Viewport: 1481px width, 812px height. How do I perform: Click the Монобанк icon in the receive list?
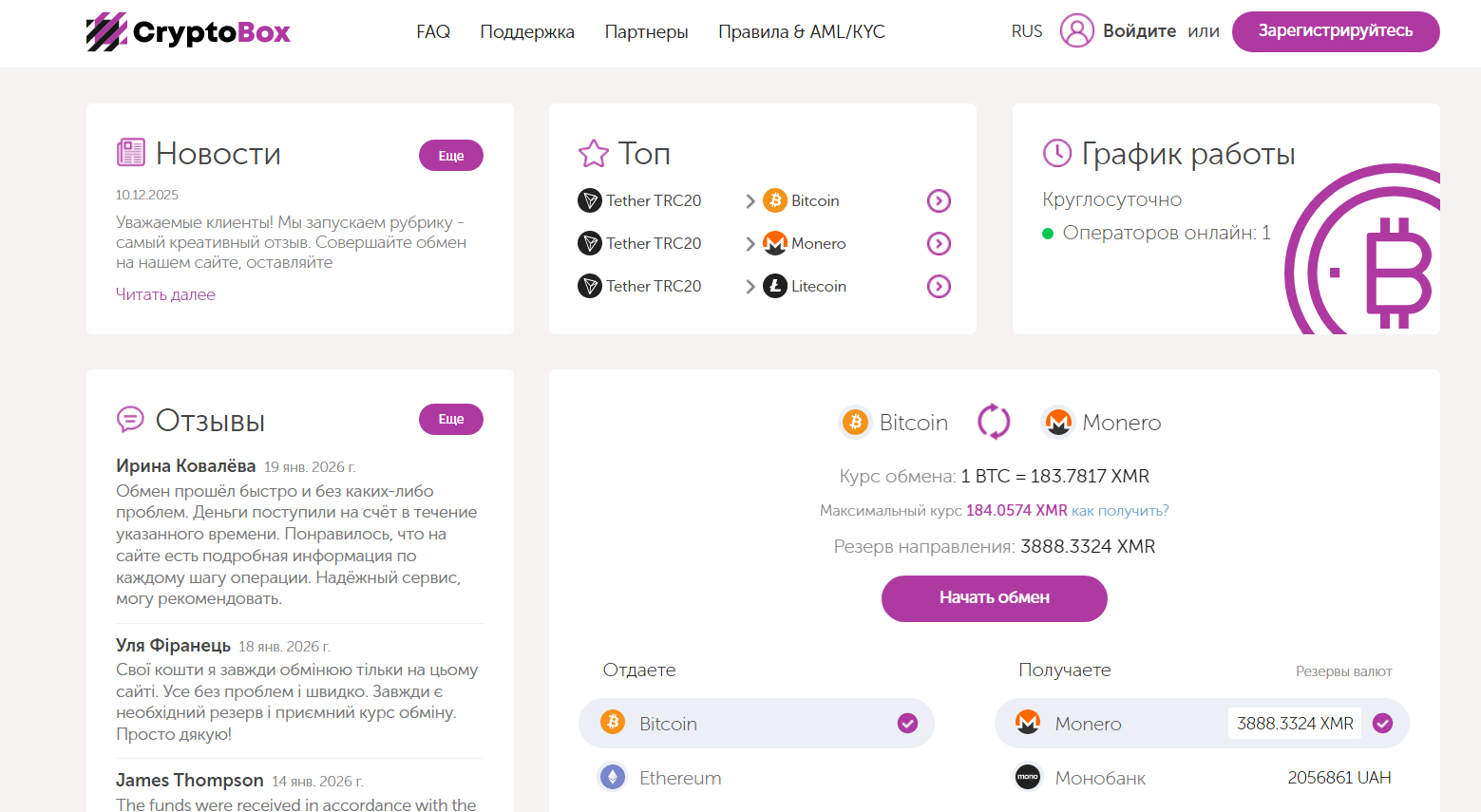point(1027,777)
